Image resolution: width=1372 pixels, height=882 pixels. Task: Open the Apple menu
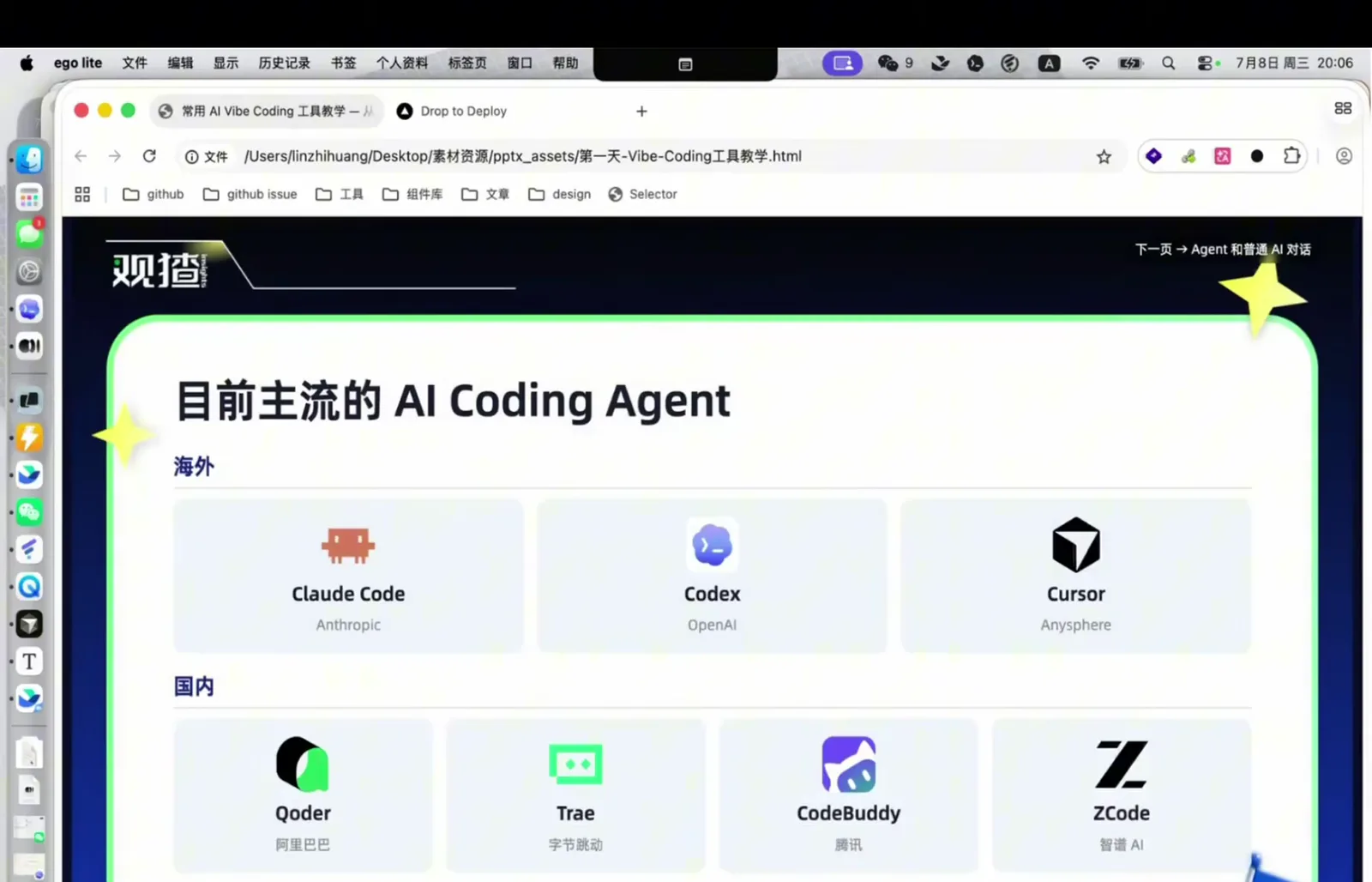coord(27,63)
